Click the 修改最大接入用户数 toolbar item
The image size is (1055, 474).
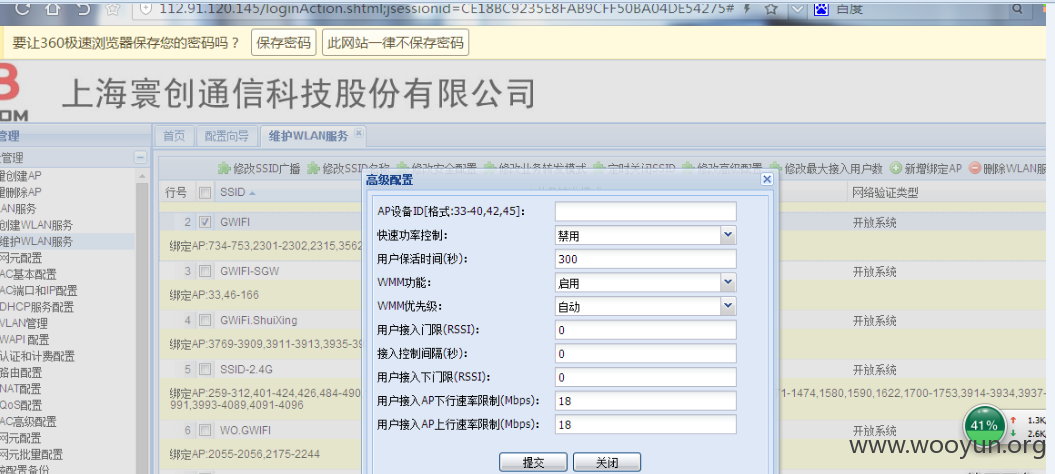coord(826,168)
